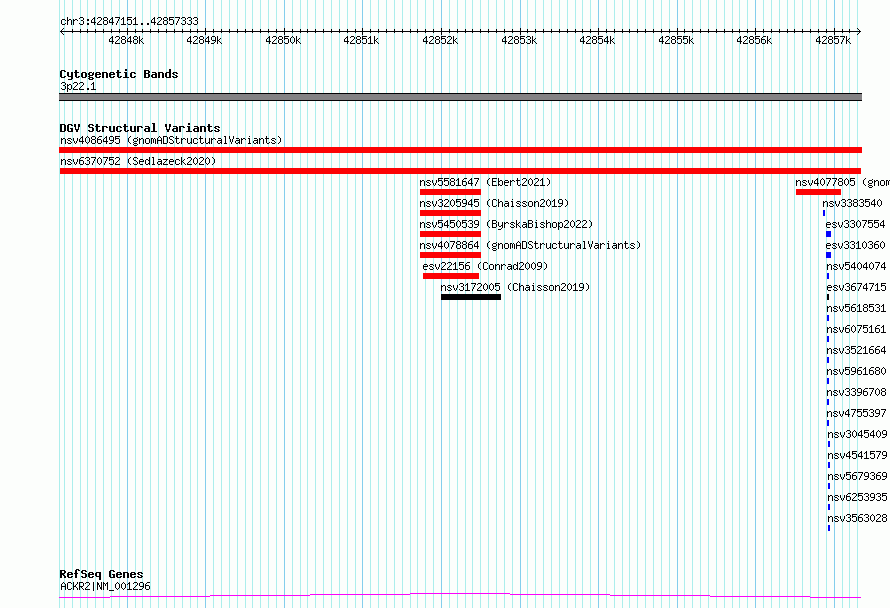Open variant esv22156 (Conrad2009)
The width and height of the screenshot is (890, 608).
point(485,266)
